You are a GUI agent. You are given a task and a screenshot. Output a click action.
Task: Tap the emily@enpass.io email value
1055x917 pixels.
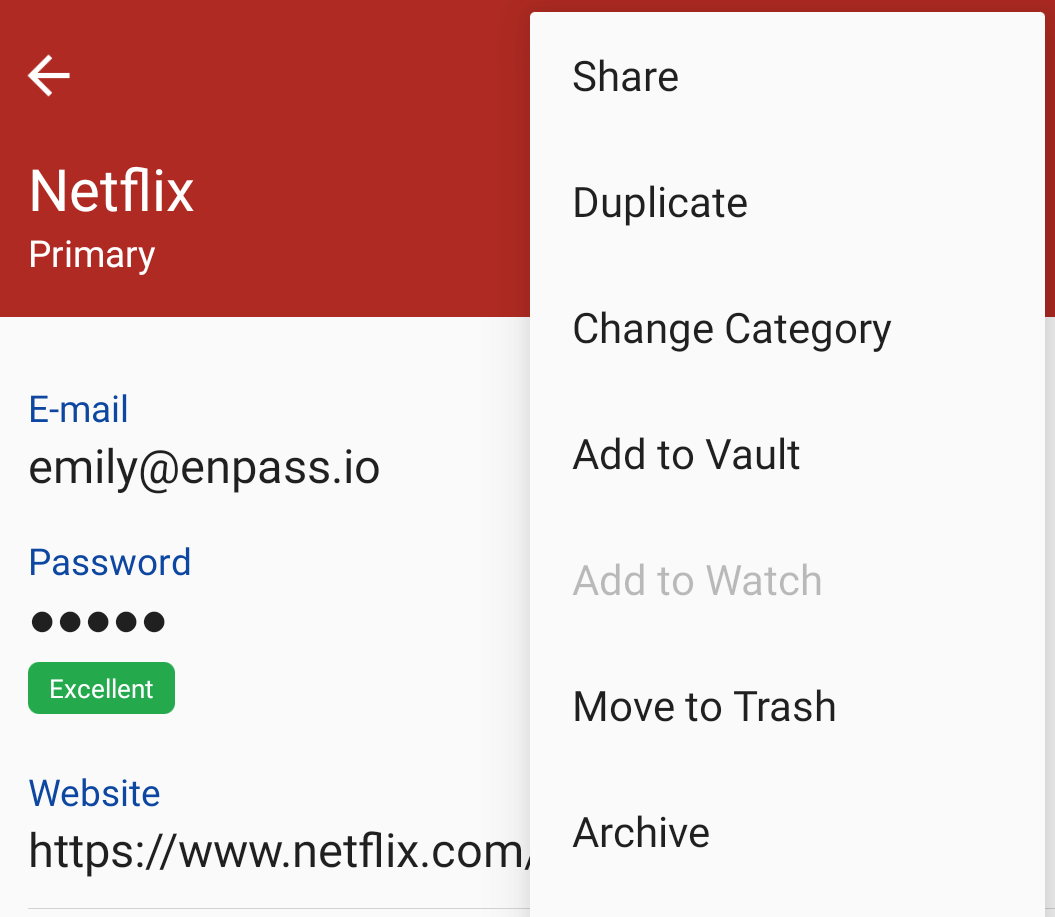point(205,468)
